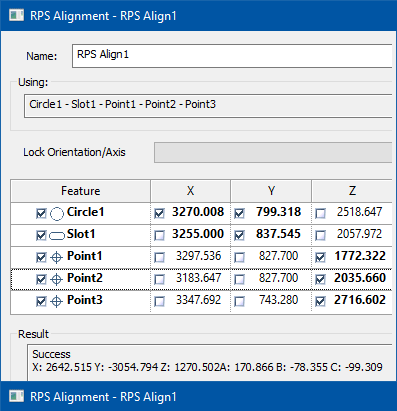This screenshot has height=411, width=397.
Task: Click the RPS Alignment title bar icon at top
Action: (x=16, y=15)
